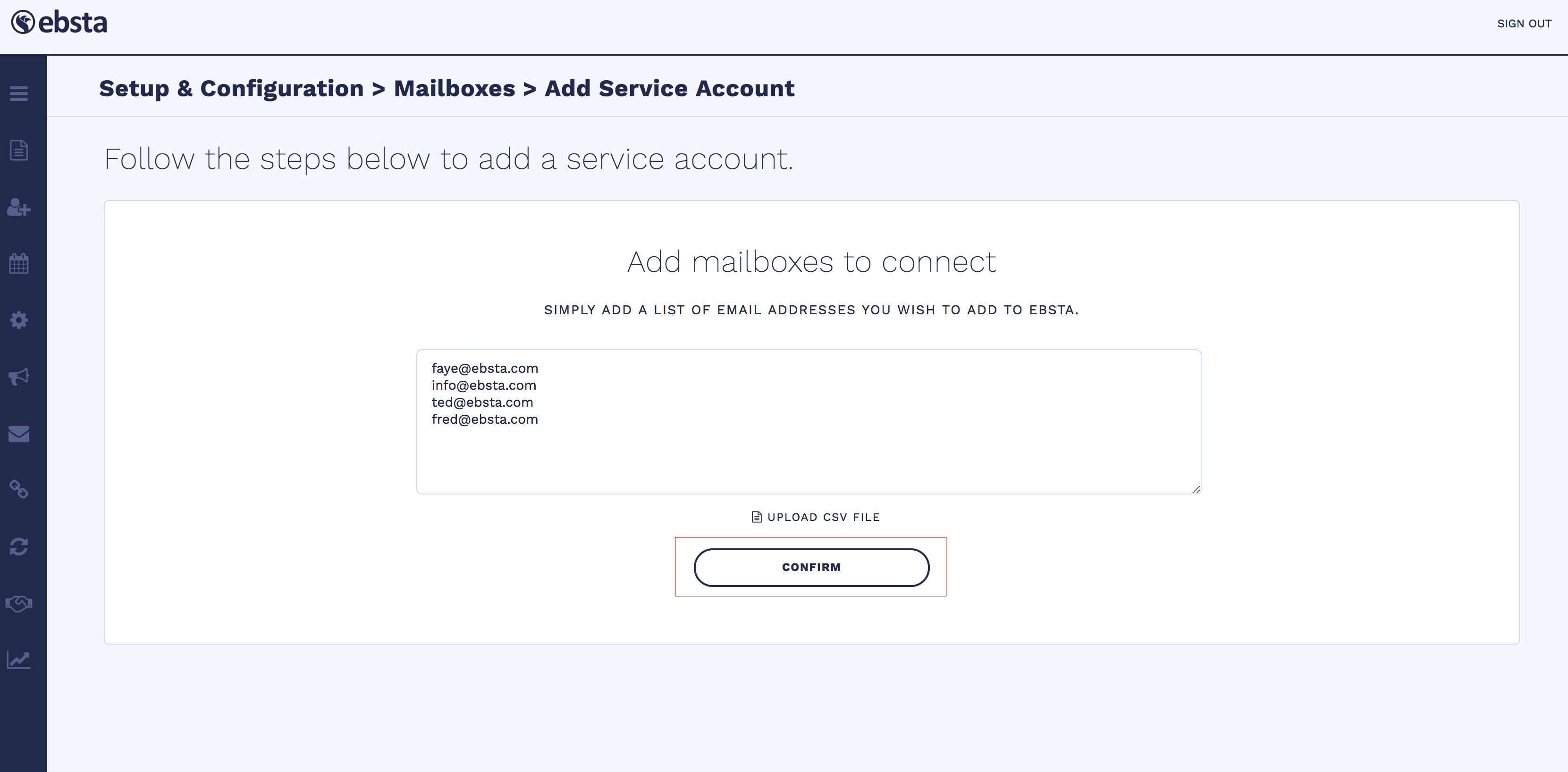Go to Mailboxes in the breadcrumb
This screenshot has width=1568, height=772.
(454, 89)
